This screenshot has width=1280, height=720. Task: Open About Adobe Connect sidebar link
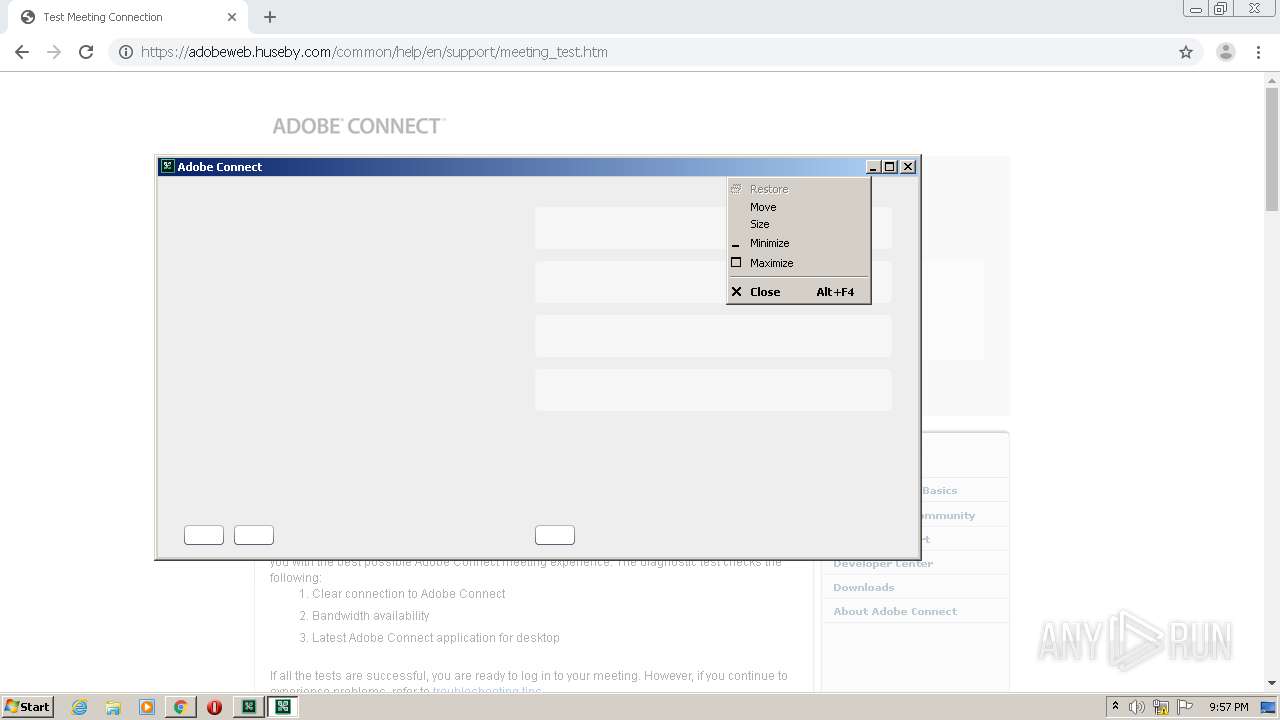[x=895, y=611]
